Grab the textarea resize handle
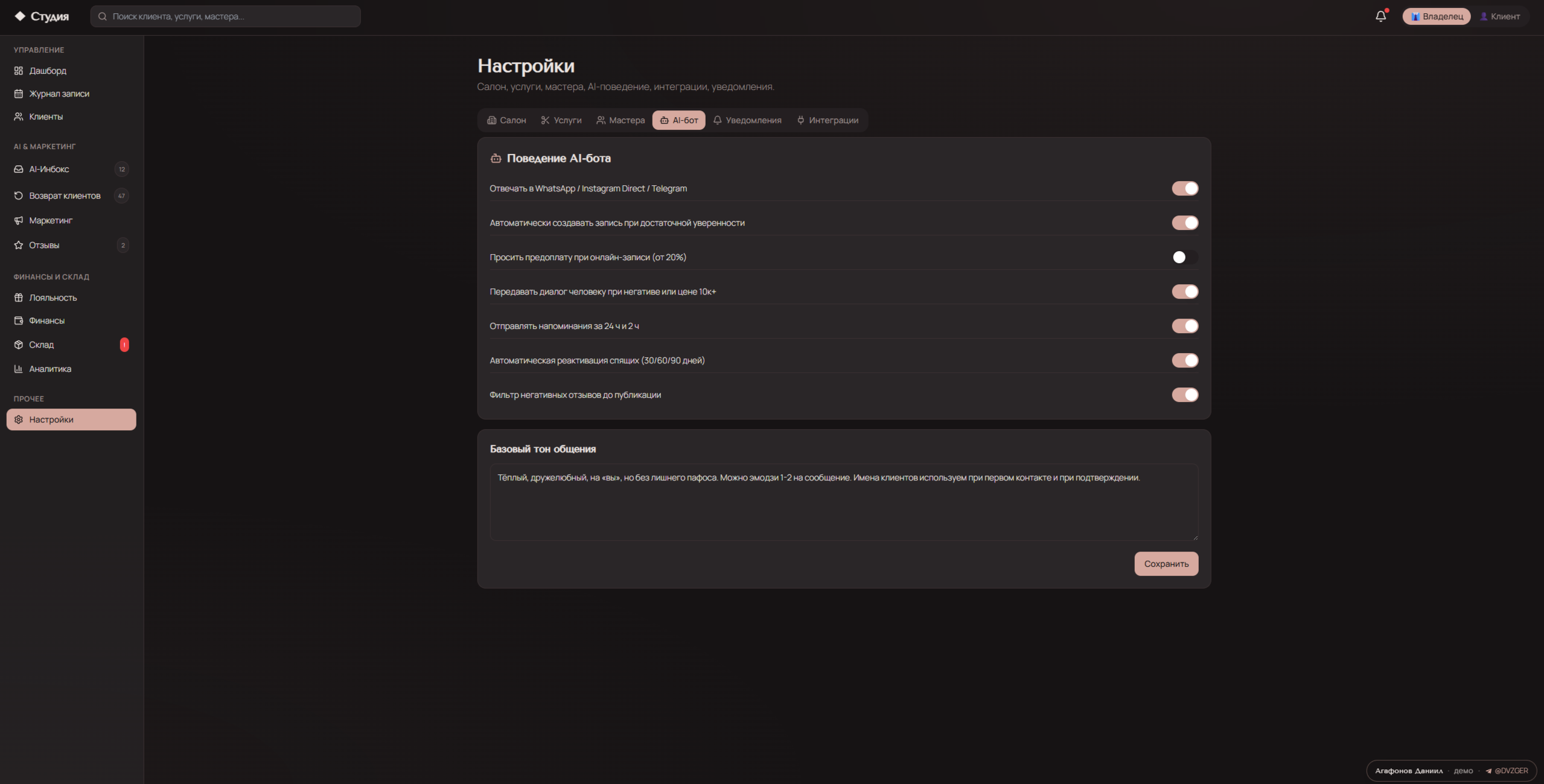Viewport: 1544px width, 784px height. (1195, 537)
